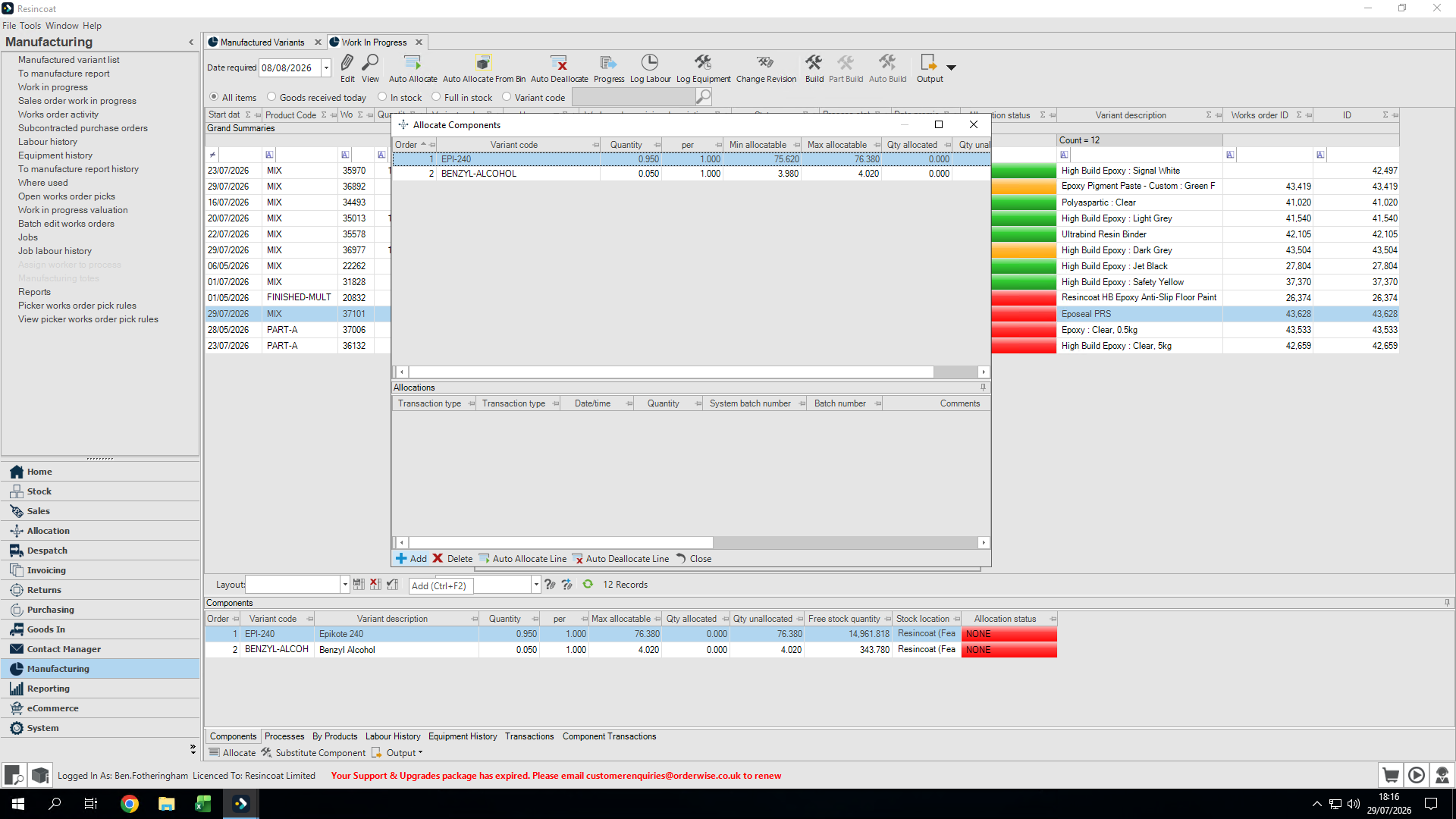Click the Change Revision icon
The image size is (1456, 819).
(765, 62)
